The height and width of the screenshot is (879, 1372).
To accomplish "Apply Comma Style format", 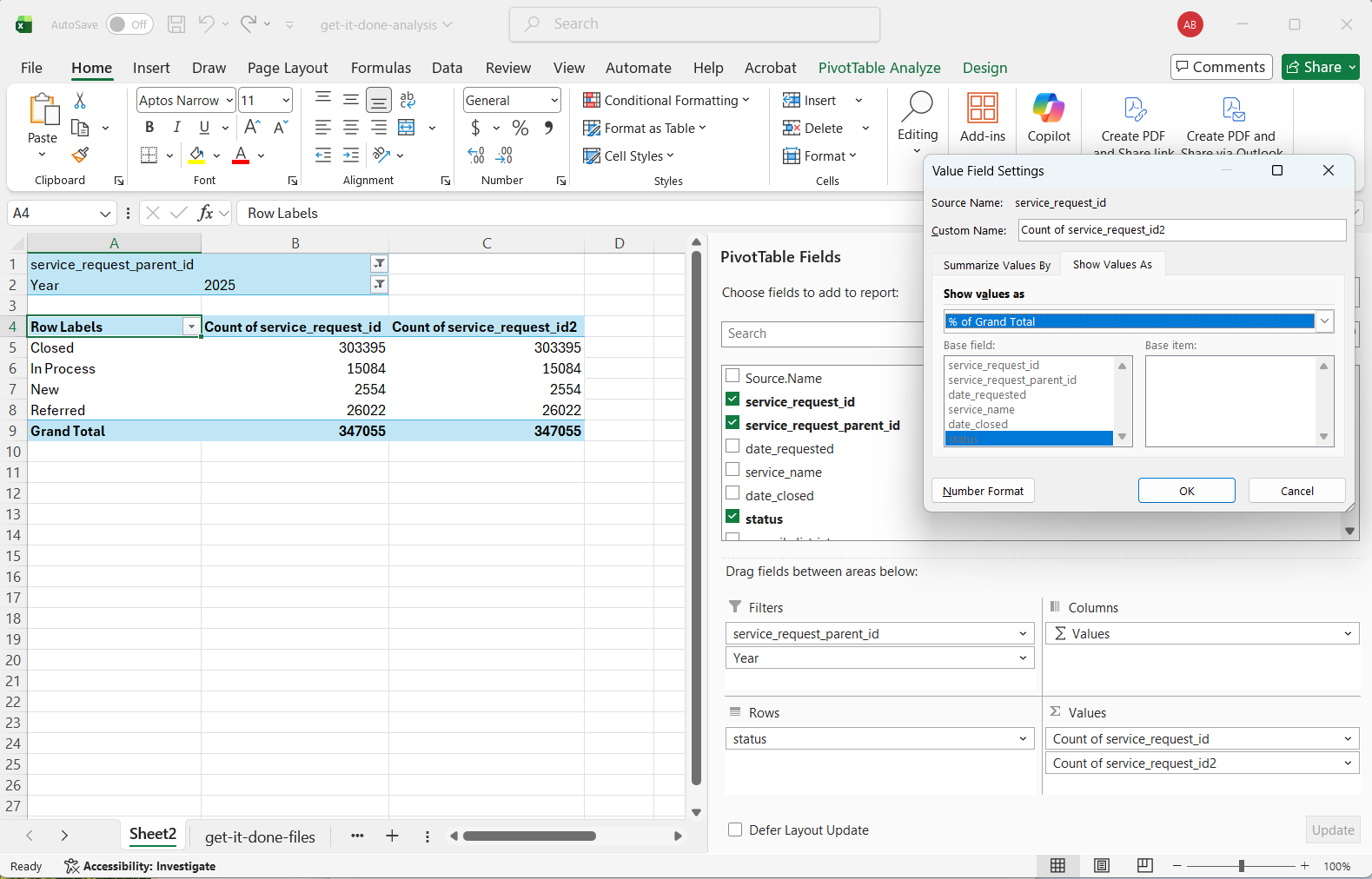I will pos(548,128).
